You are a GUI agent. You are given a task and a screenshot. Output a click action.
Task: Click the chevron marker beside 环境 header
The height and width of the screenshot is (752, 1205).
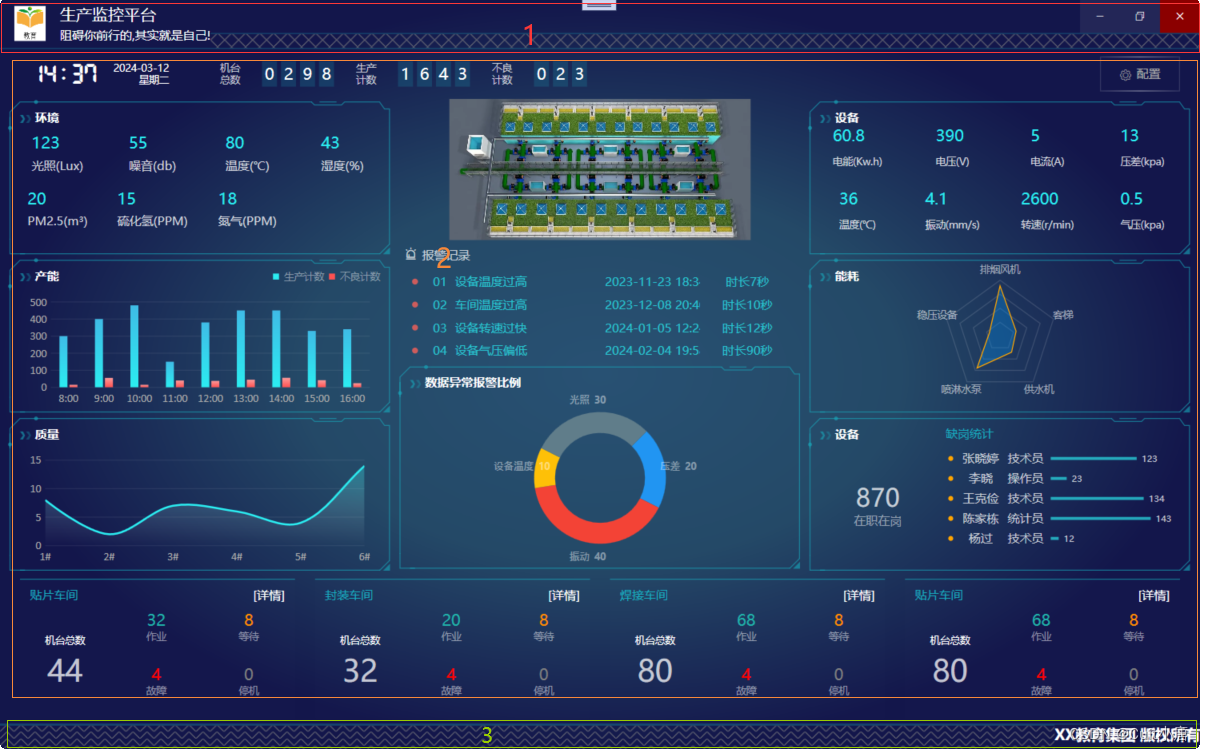(26, 118)
